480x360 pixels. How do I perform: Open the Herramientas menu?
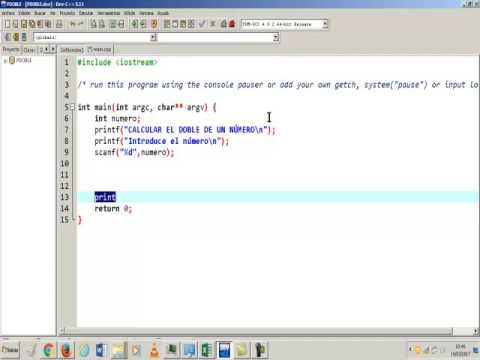tap(109, 13)
